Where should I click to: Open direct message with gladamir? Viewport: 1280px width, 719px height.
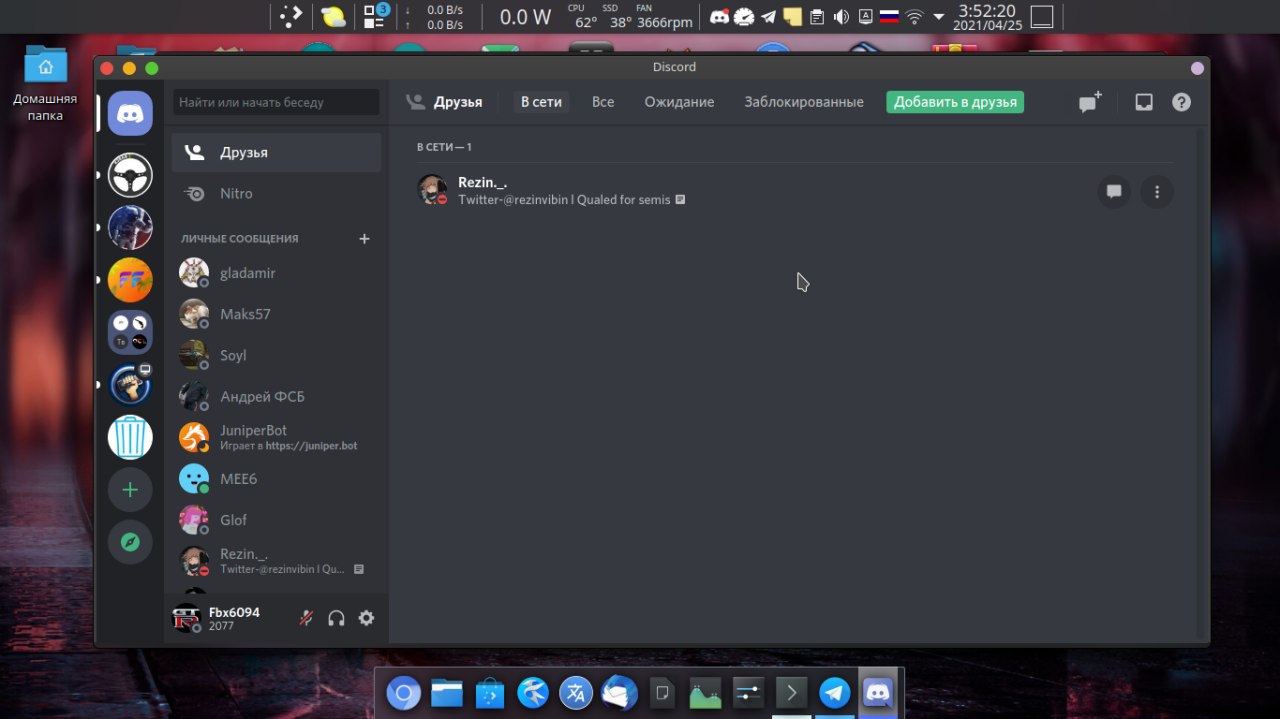(x=276, y=272)
